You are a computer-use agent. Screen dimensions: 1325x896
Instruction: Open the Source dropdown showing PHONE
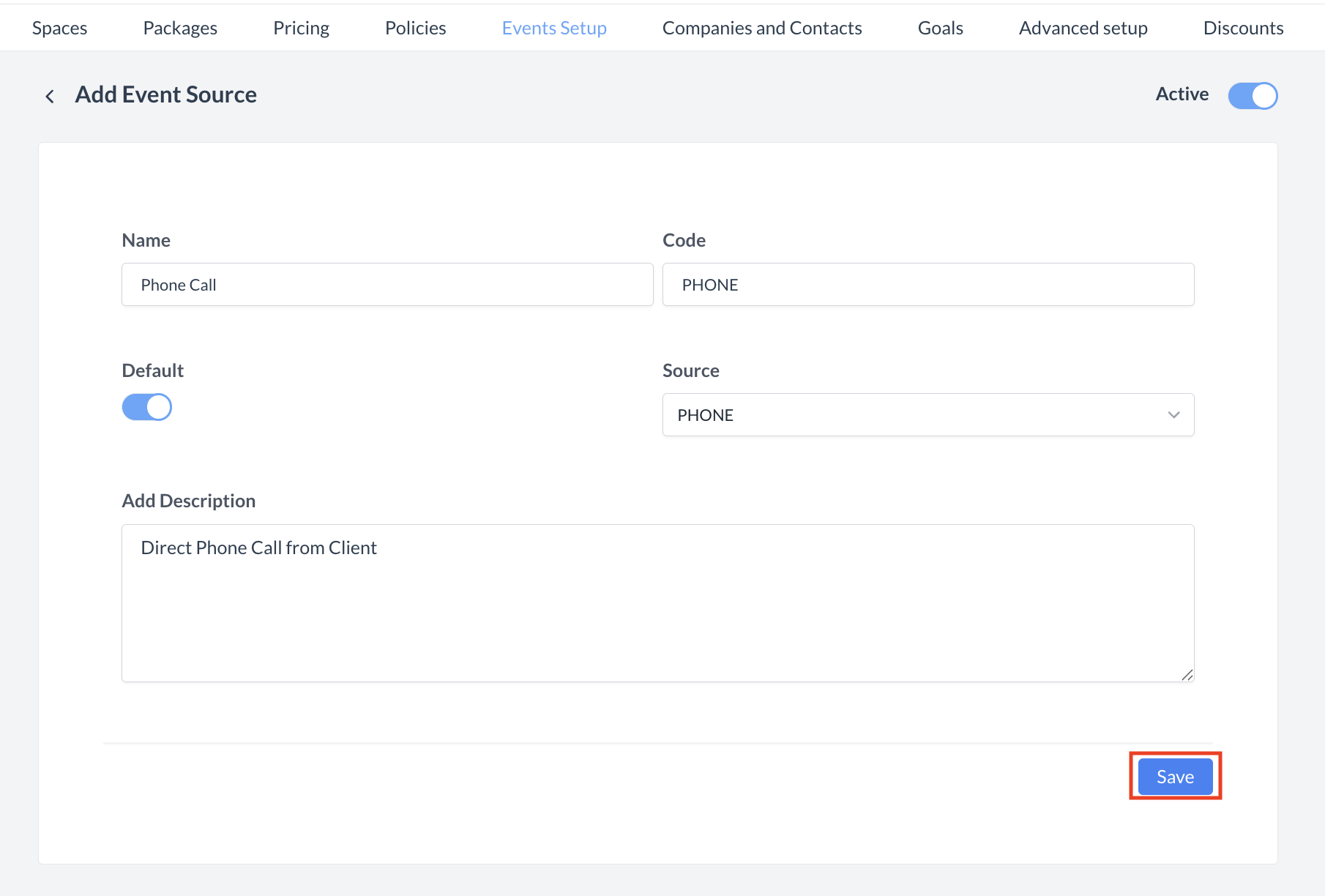tap(927, 415)
